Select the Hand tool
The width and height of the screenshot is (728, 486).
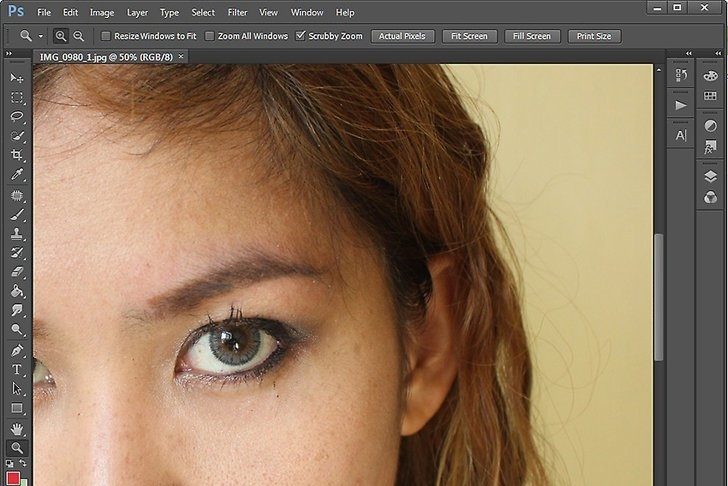(16, 428)
